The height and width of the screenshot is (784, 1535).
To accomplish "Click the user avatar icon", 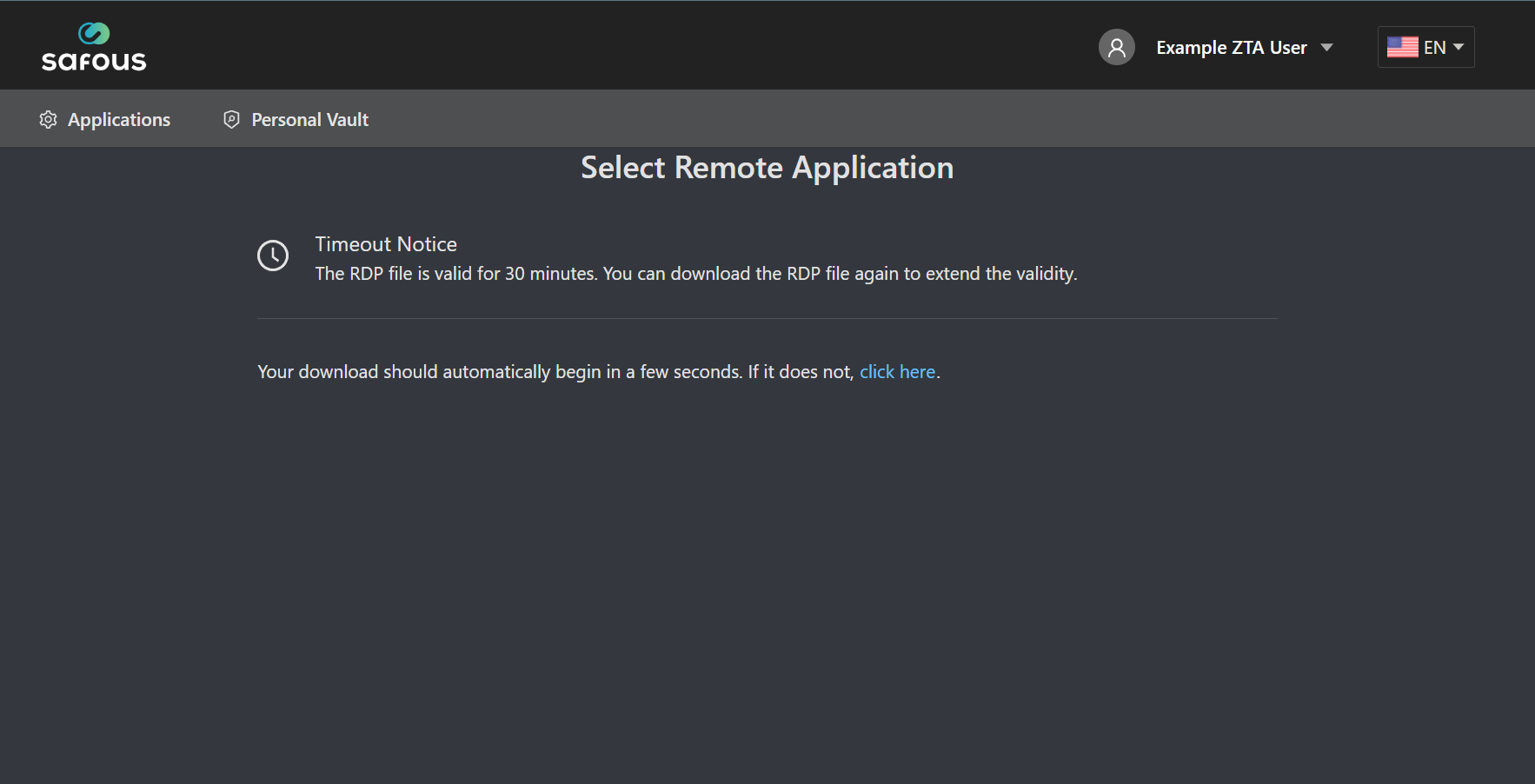I will [1117, 47].
